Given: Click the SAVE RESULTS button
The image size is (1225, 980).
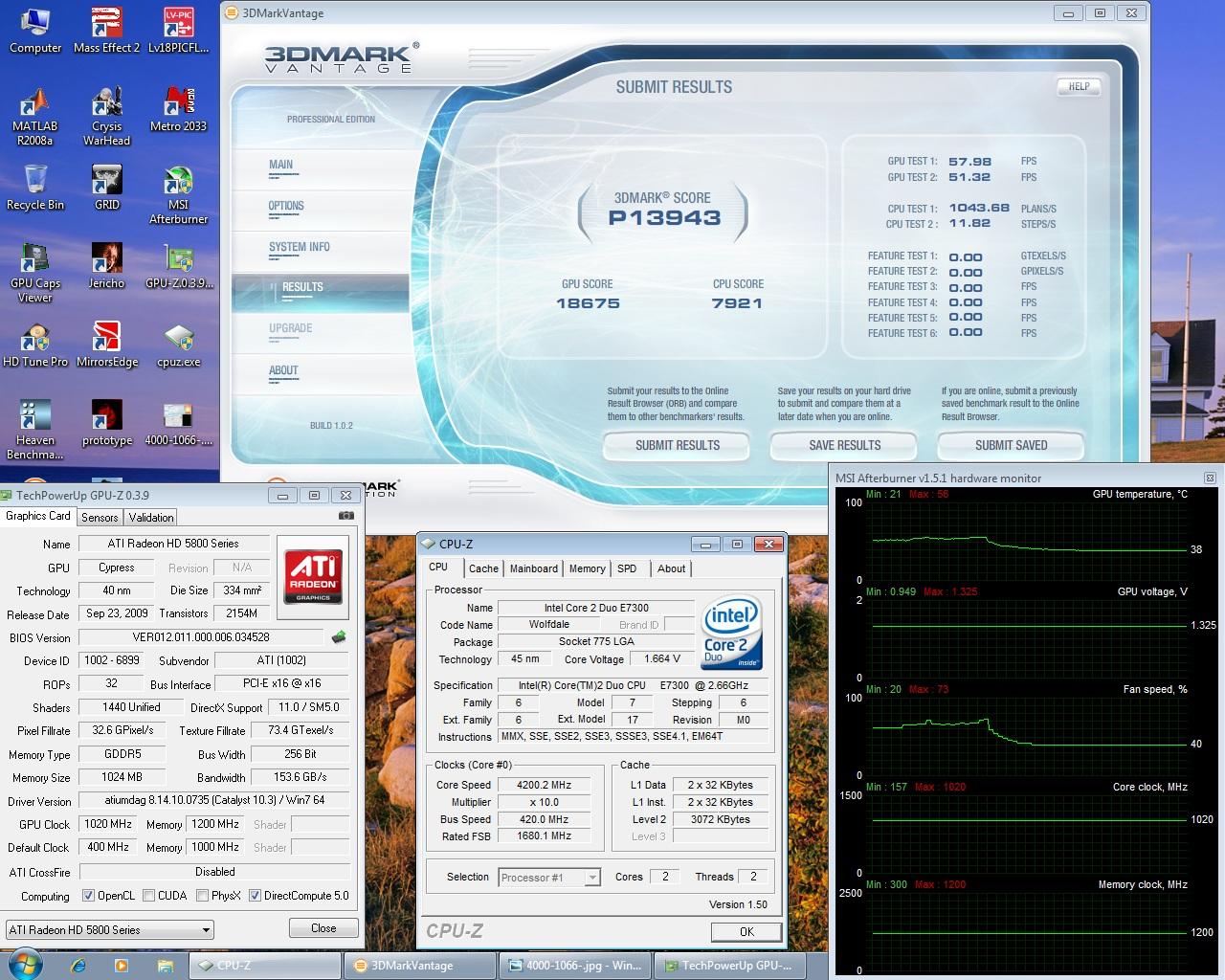Looking at the screenshot, I should point(844,445).
